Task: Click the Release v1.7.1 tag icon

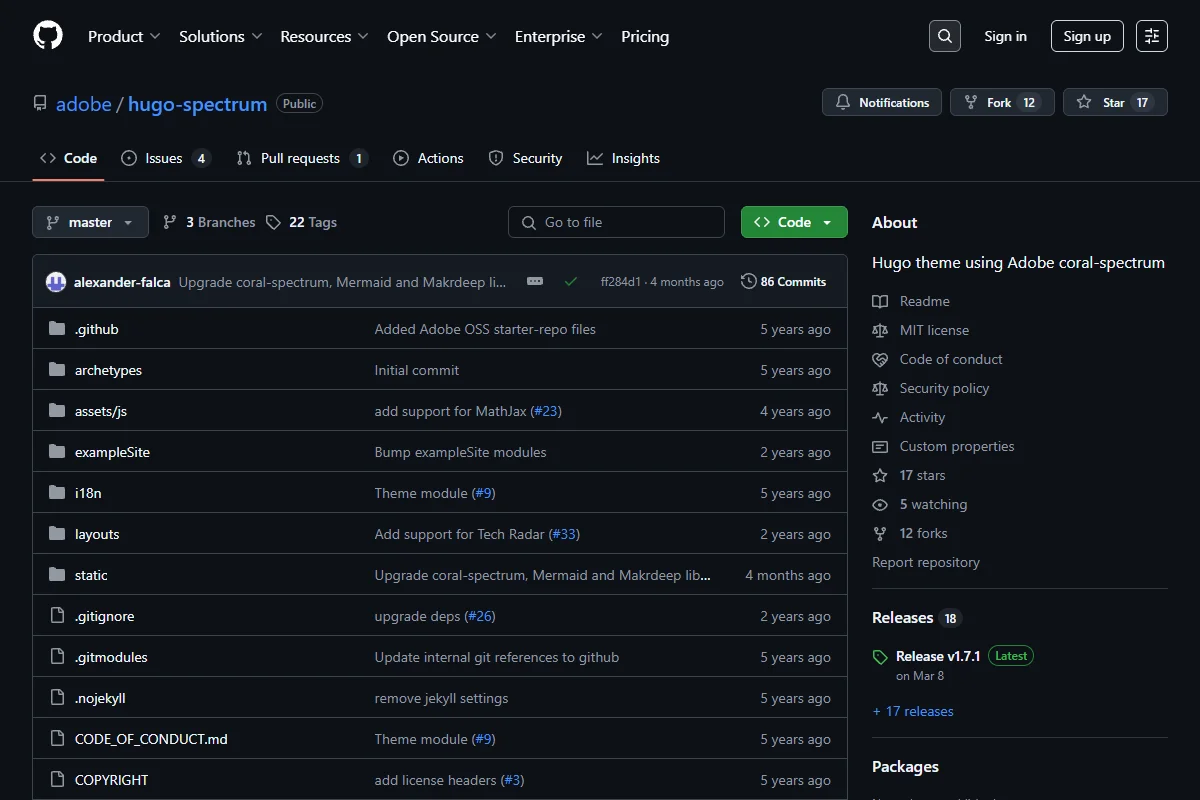Action: pyautogui.click(x=880, y=657)
